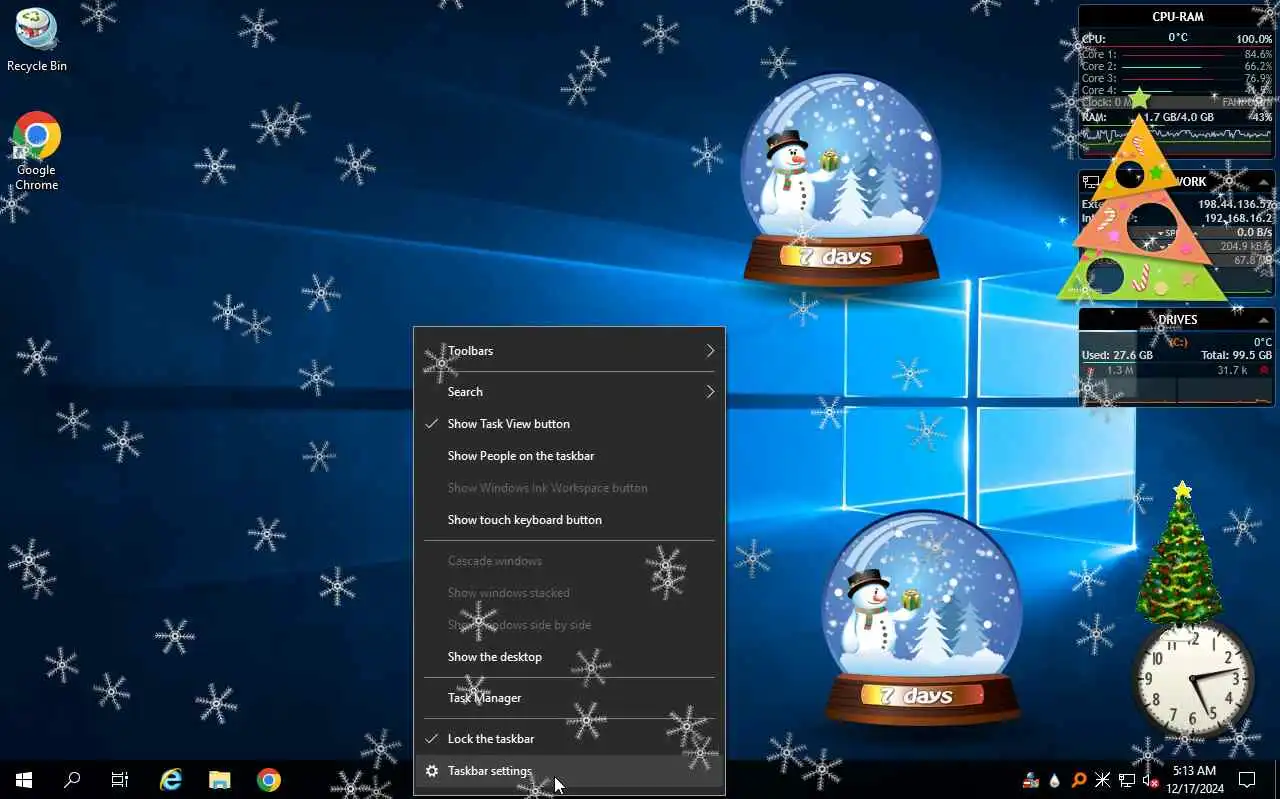
Task: Click the external IP 198.44.136.57 value
Action: (x=1235, y=204)
